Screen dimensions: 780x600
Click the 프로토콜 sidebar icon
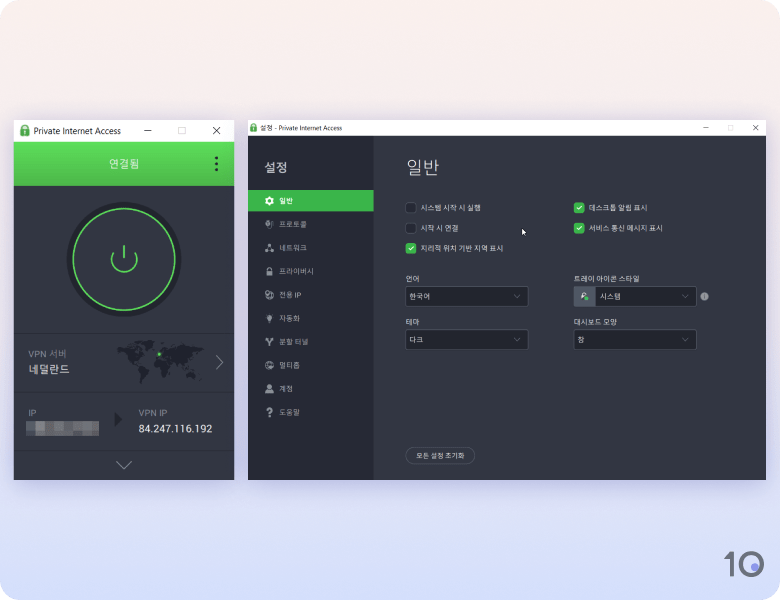point(269,224)
